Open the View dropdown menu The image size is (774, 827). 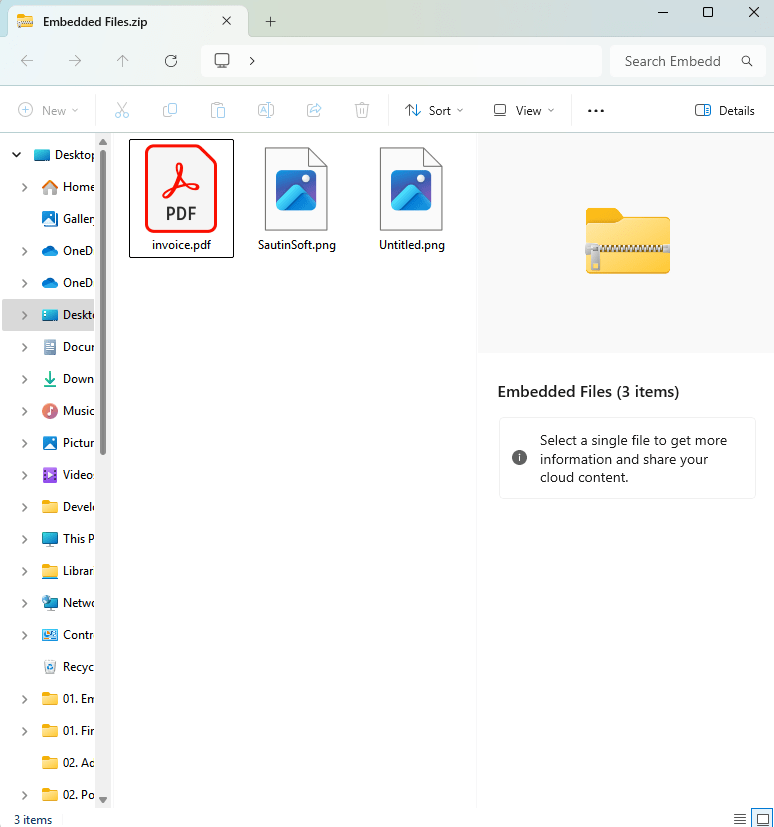click(524, 111)
